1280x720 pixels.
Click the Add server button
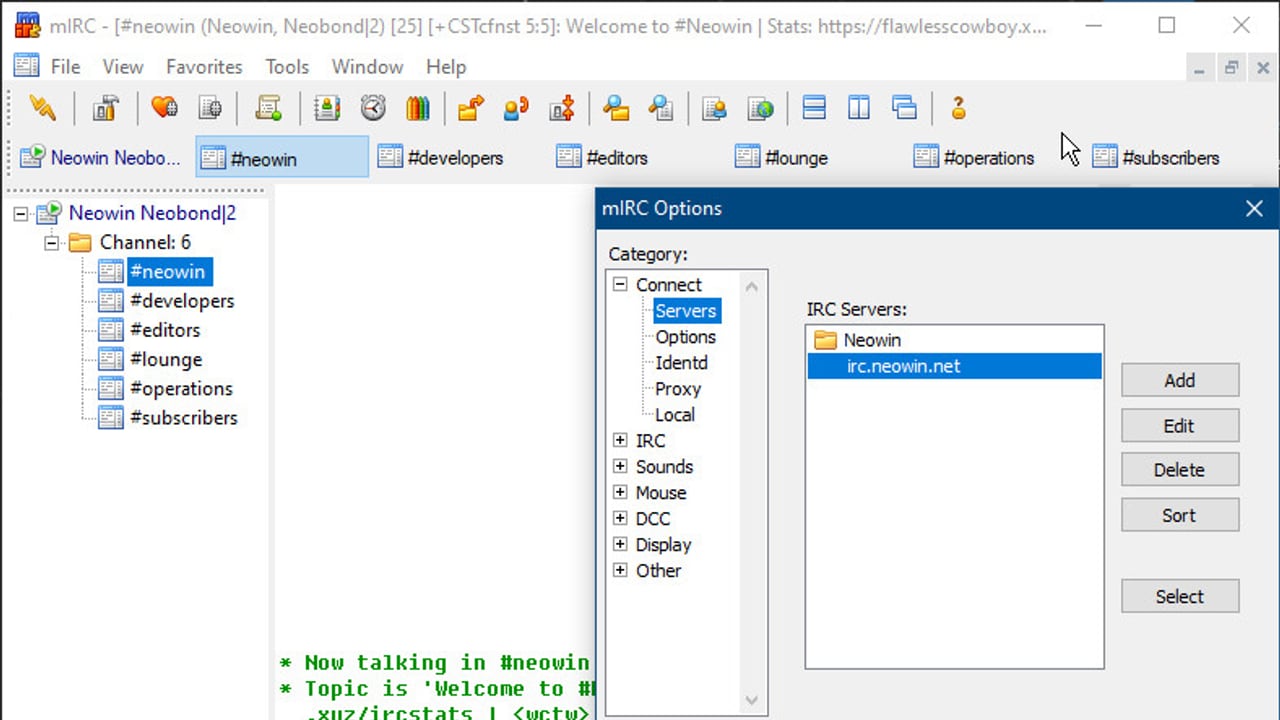1180,380
